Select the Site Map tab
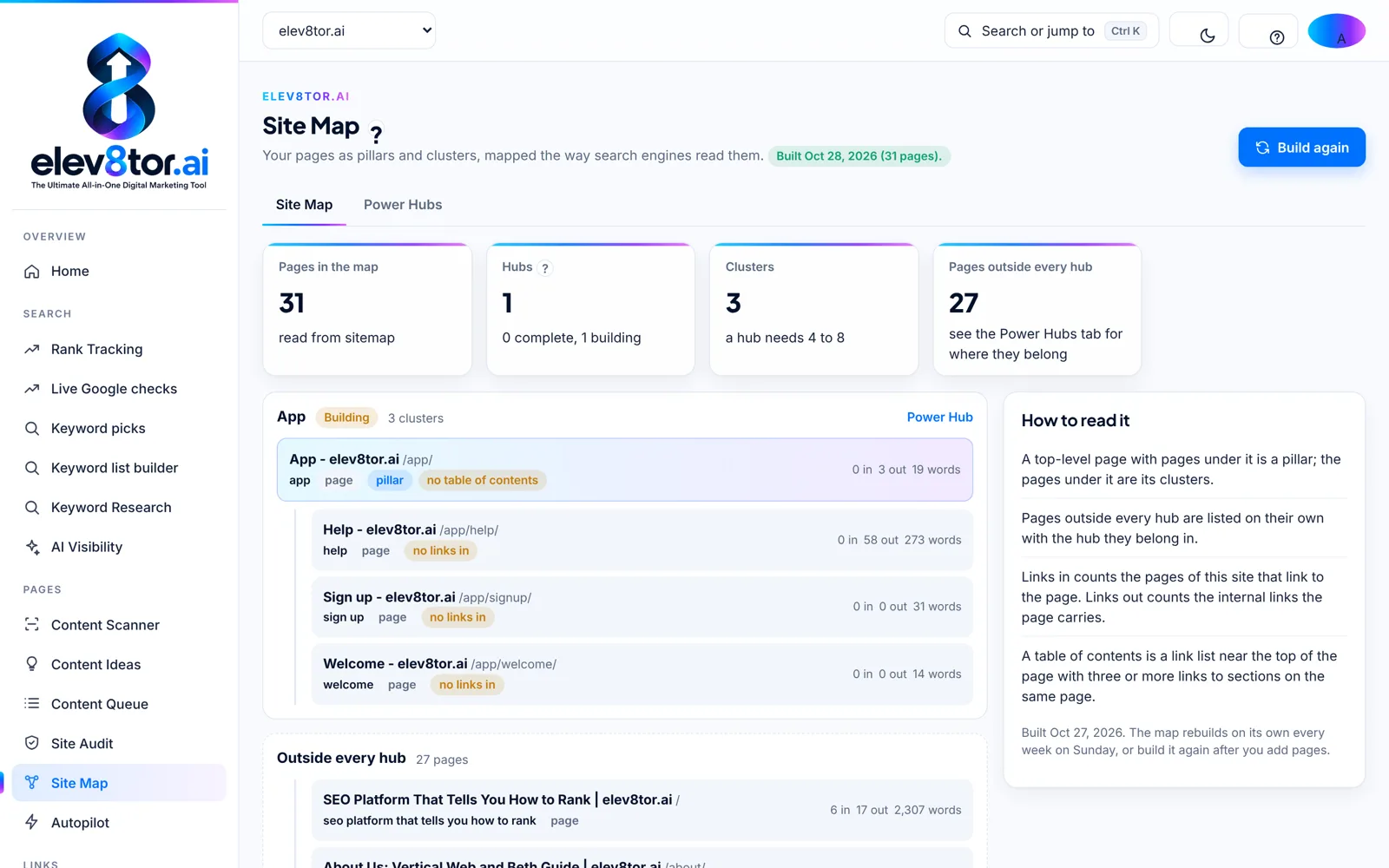Viewport: 1389px width, 868px height. click(304, 205)
